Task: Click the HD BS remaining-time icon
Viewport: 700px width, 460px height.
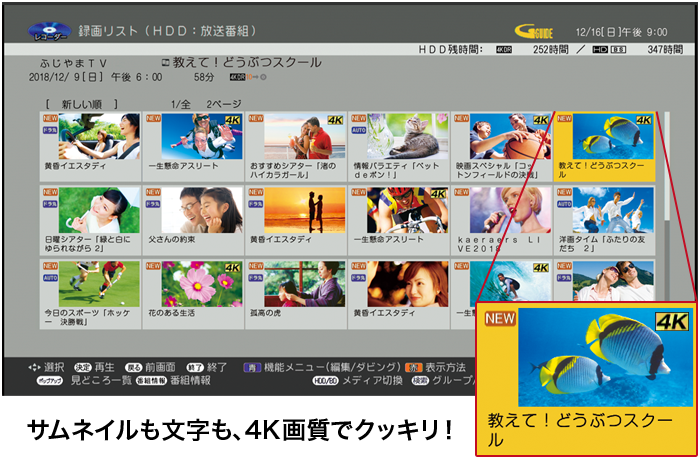Action: click(609, 50)
